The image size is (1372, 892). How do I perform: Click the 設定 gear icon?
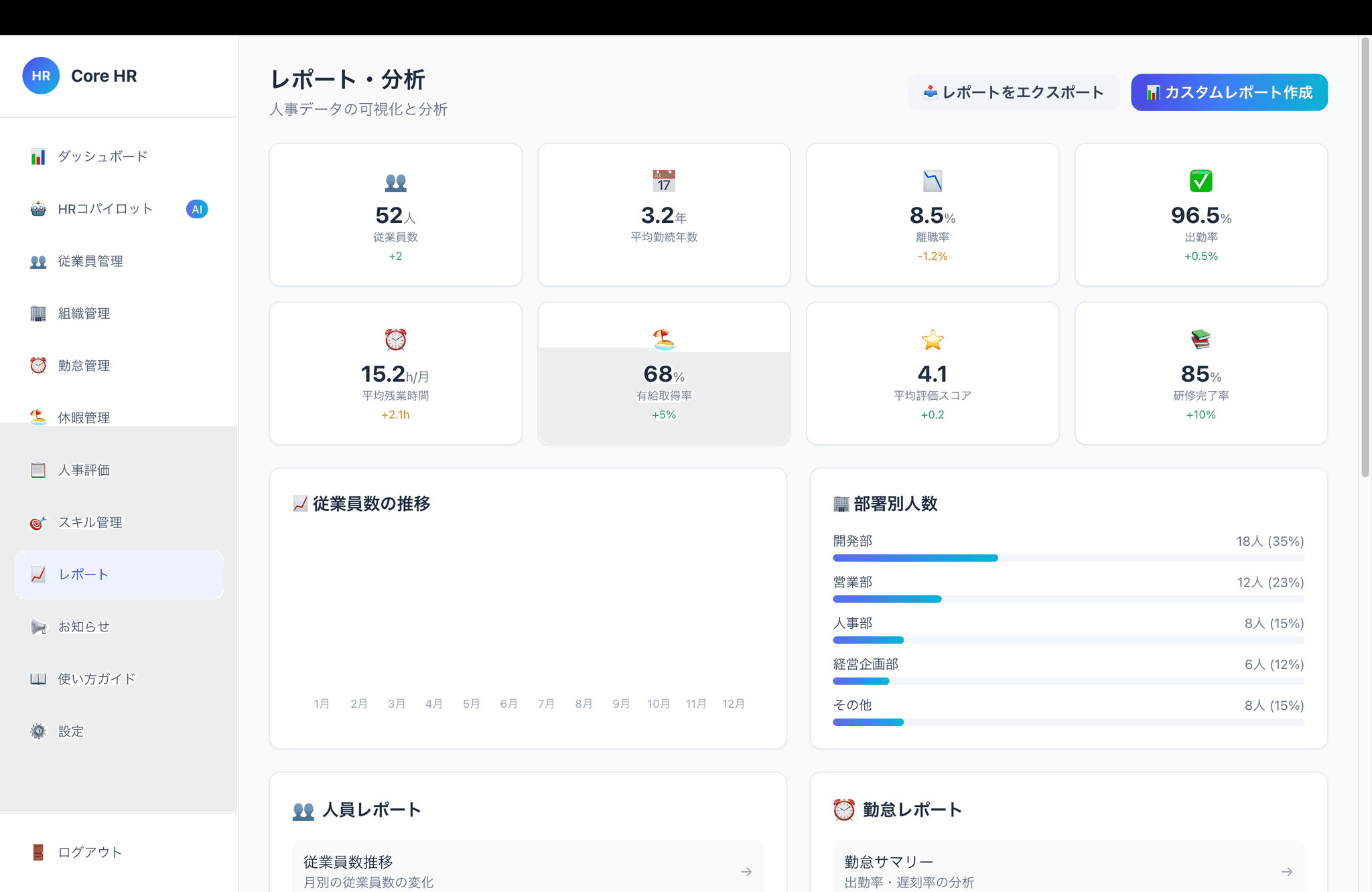(38, 731)
